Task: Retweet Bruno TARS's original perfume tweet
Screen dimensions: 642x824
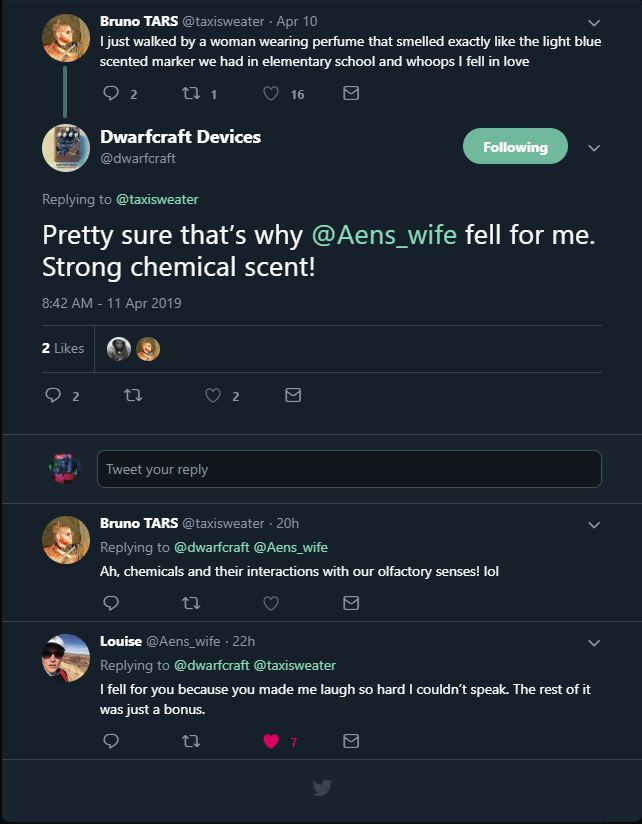Action: [190, 93]
